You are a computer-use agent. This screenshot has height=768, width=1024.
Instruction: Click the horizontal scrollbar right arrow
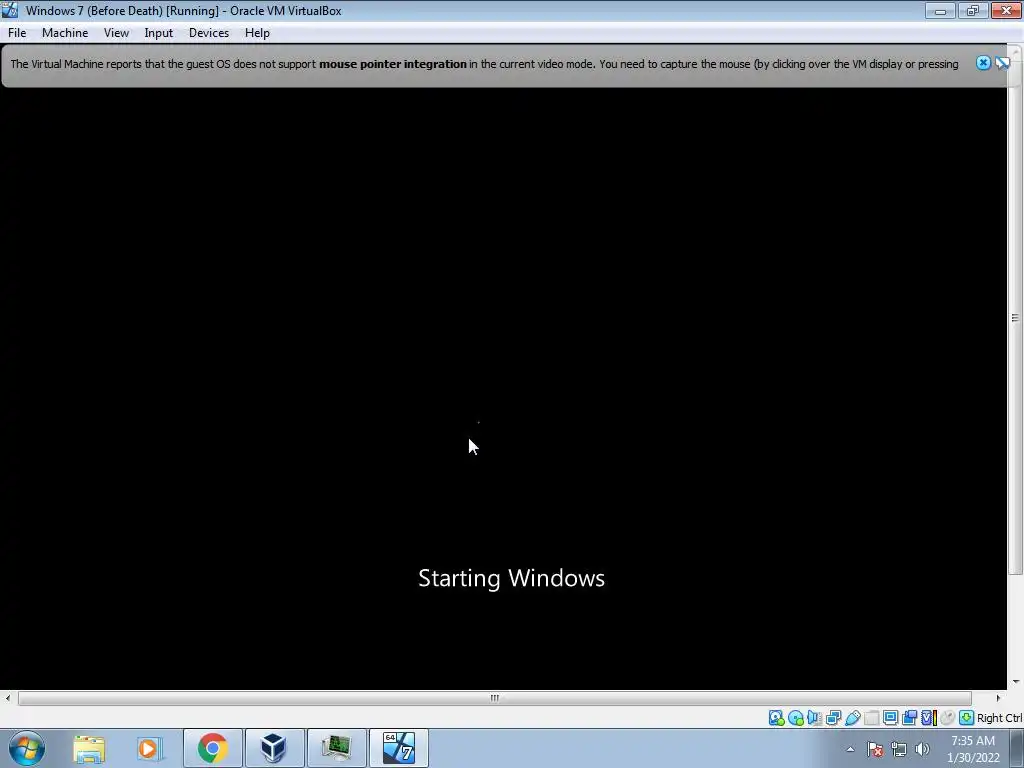pyautogui.click(x=998, y=698)
